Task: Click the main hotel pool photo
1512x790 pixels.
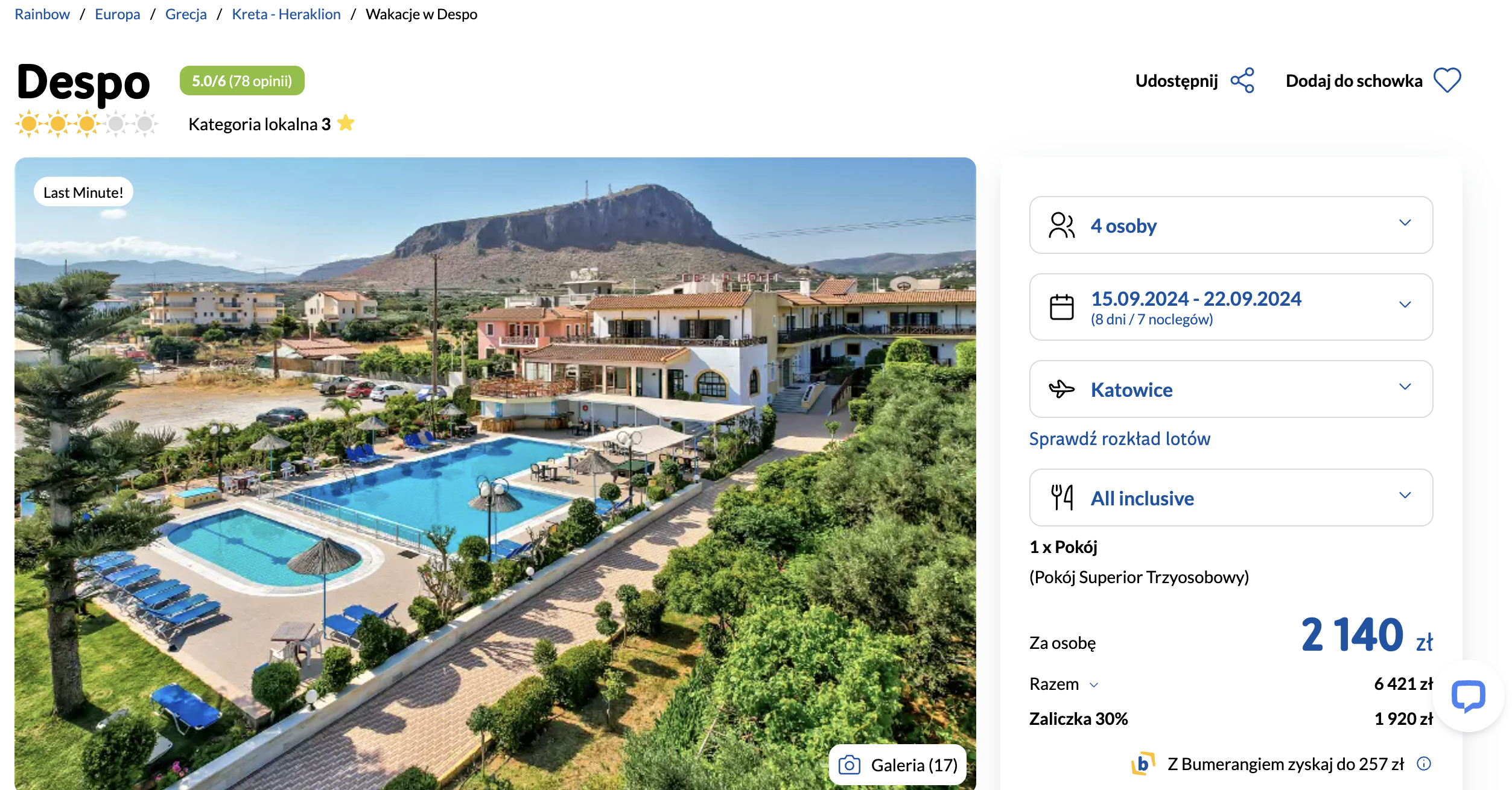Action: pyautogui.click(x=495, y=473)
